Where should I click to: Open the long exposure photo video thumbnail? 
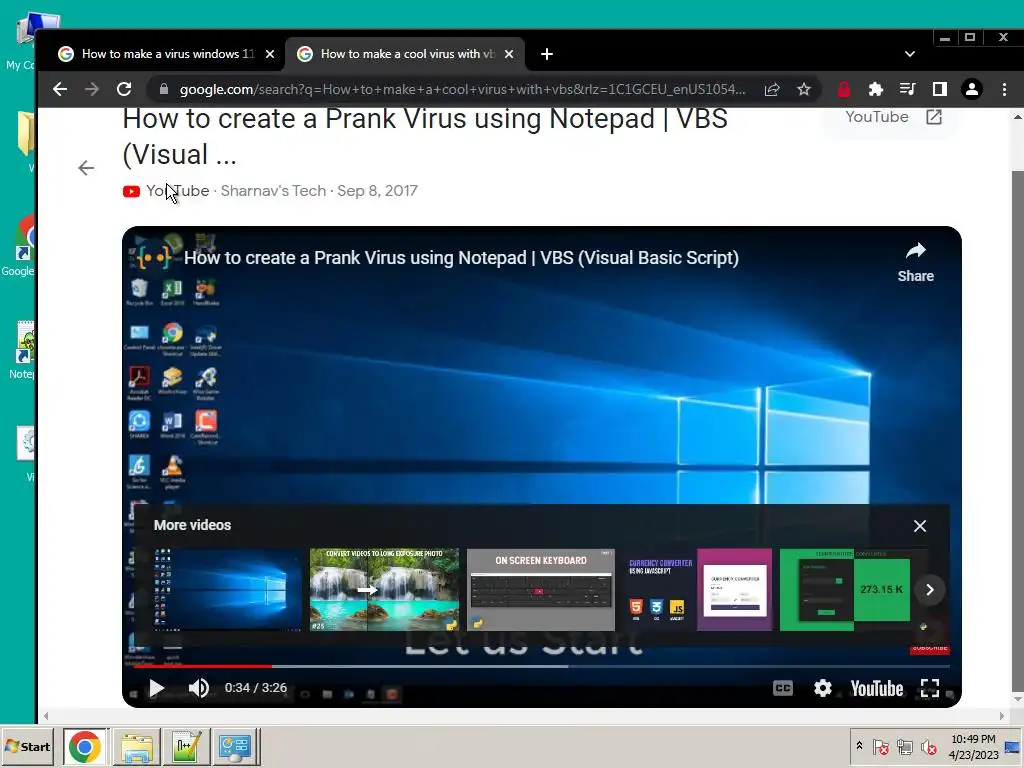[x=384, y=590]
